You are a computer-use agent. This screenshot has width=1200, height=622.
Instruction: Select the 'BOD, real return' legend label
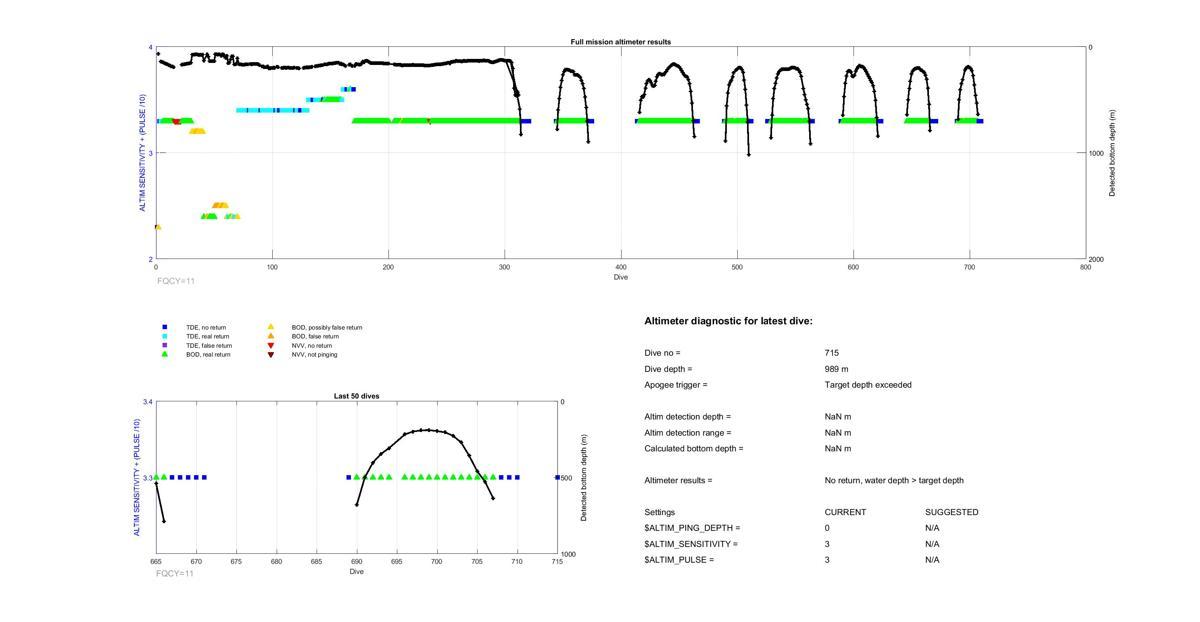coord(208,354)
